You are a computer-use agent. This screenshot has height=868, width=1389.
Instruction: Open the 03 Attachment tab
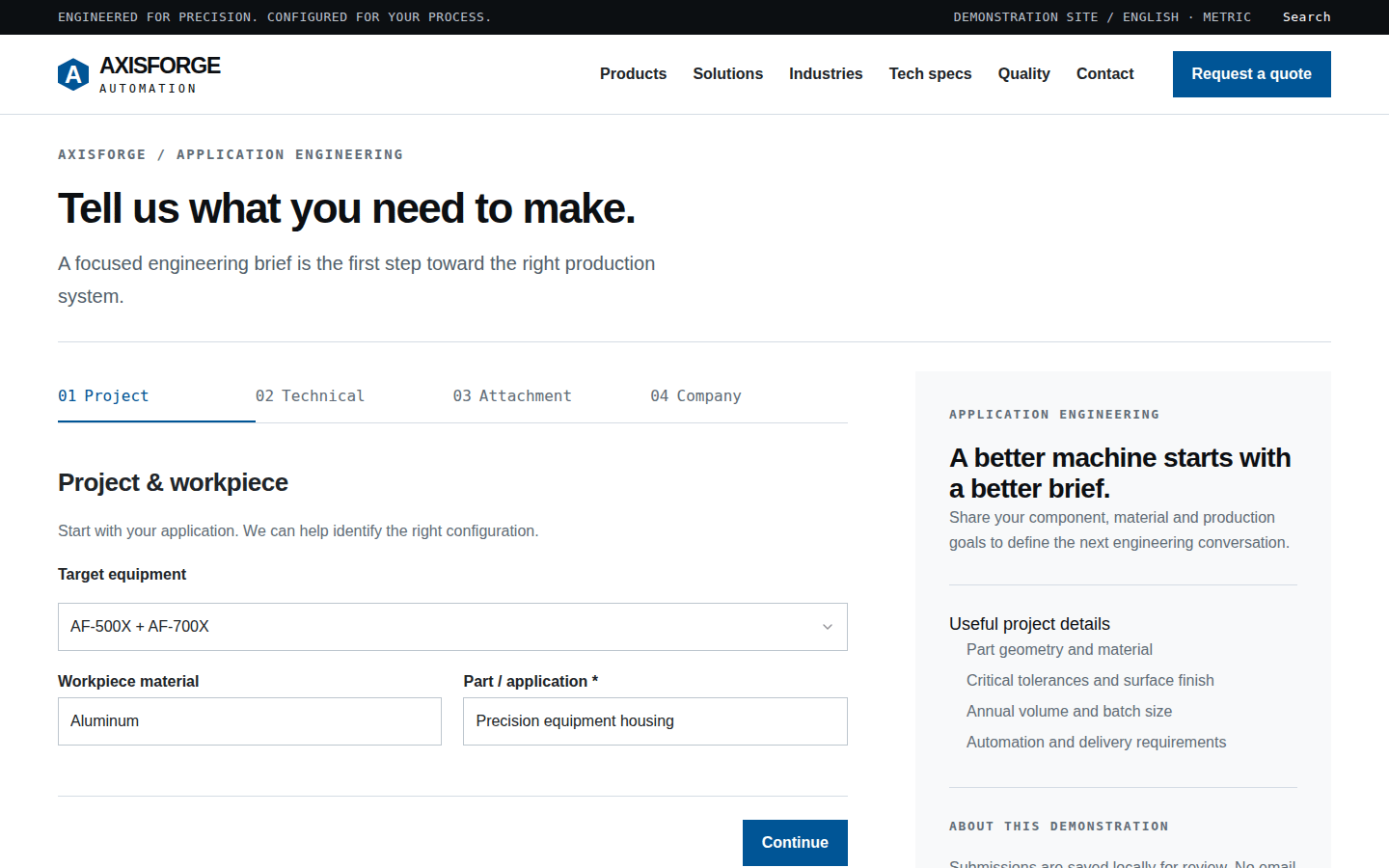[x=552, y=396]
